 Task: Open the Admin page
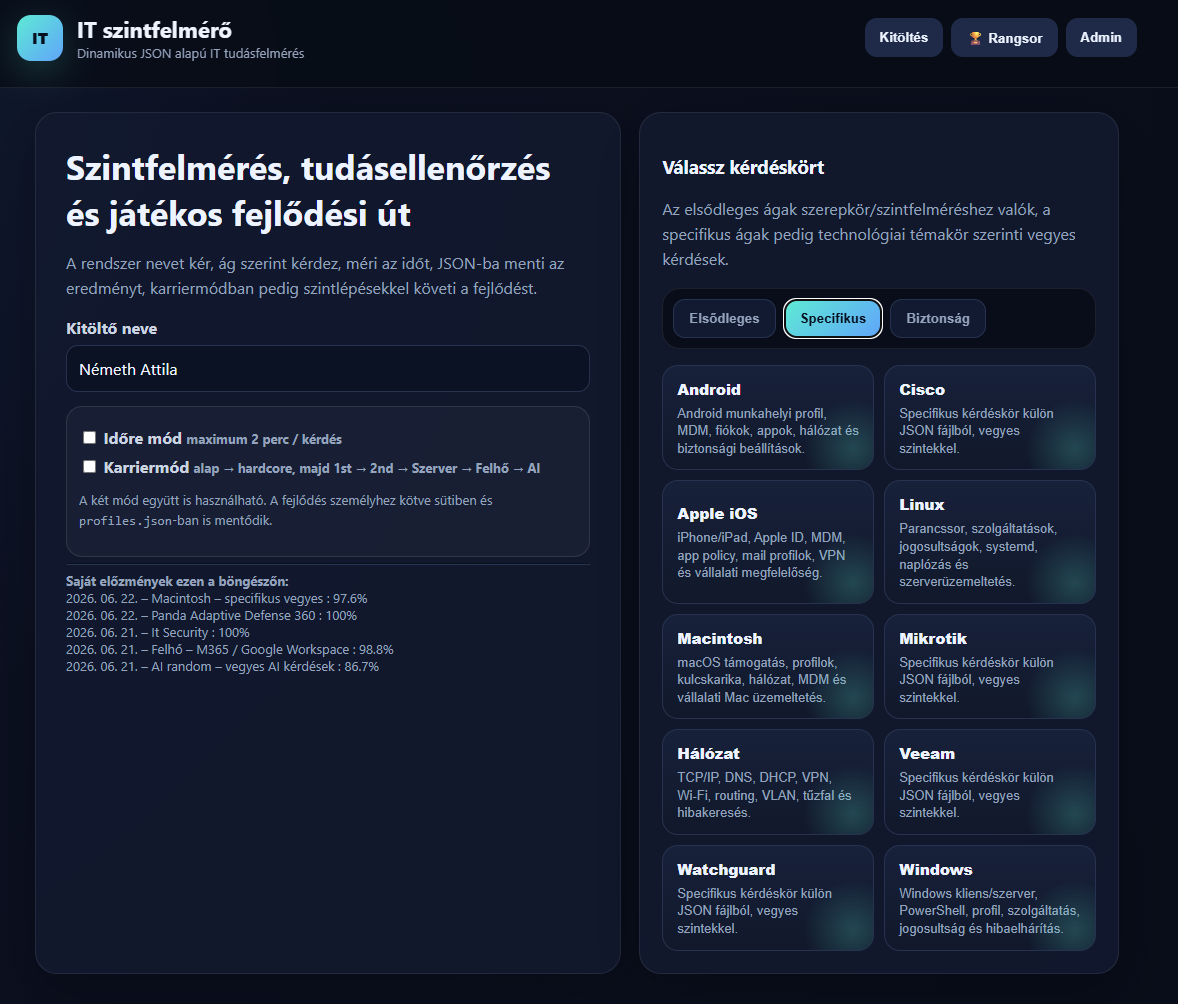(x=1101, y=38)
